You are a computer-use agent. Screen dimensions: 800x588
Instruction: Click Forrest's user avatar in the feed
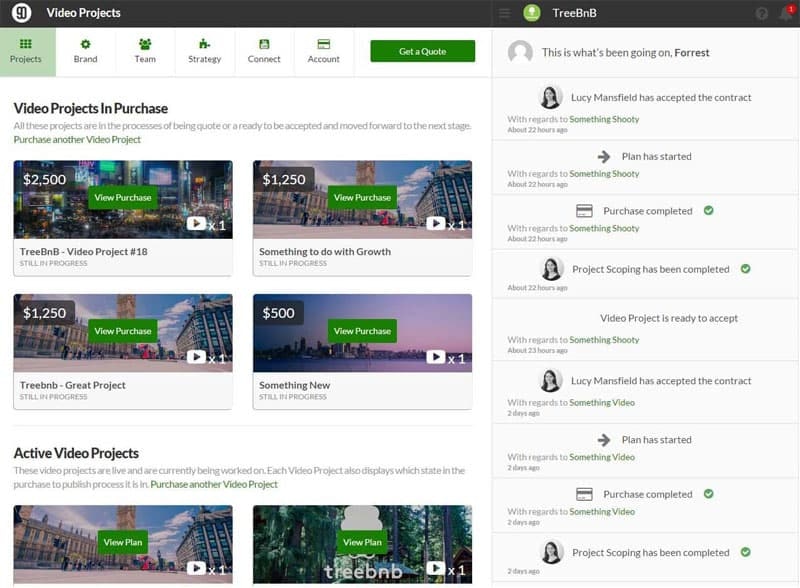[x=520, y=52]
